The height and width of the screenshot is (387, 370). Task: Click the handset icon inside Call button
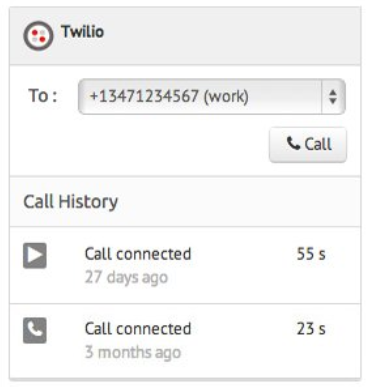(x=293, y=144)
